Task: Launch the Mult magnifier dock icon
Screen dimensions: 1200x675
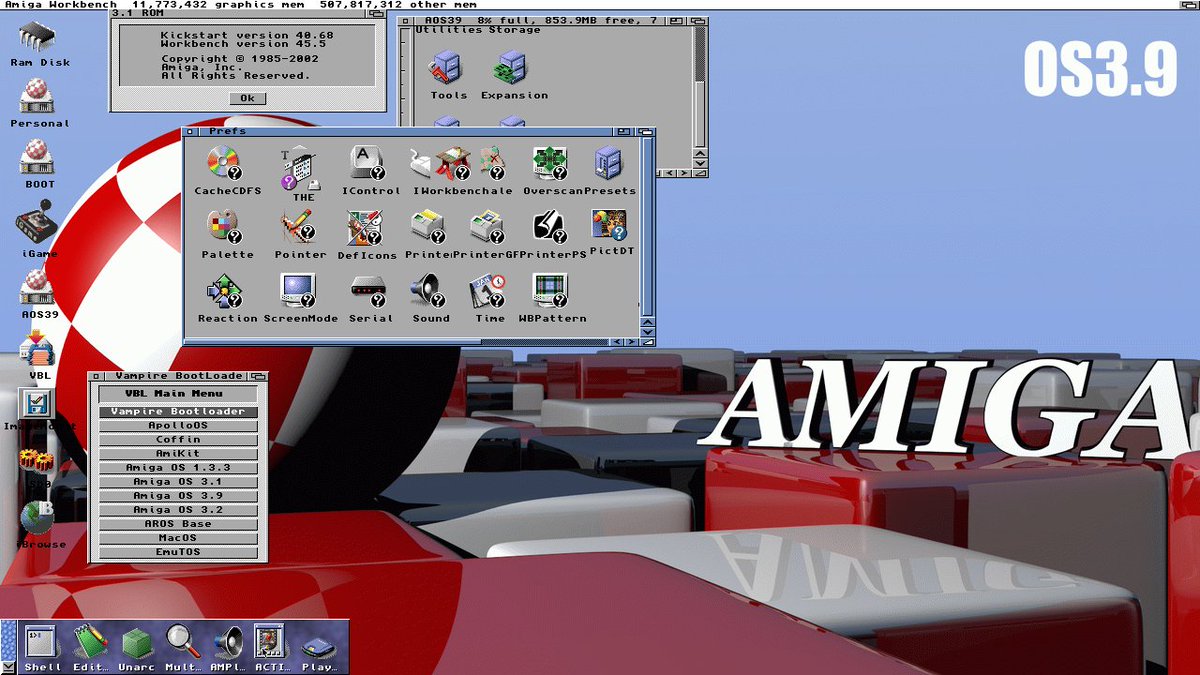Action: point(183,641)
